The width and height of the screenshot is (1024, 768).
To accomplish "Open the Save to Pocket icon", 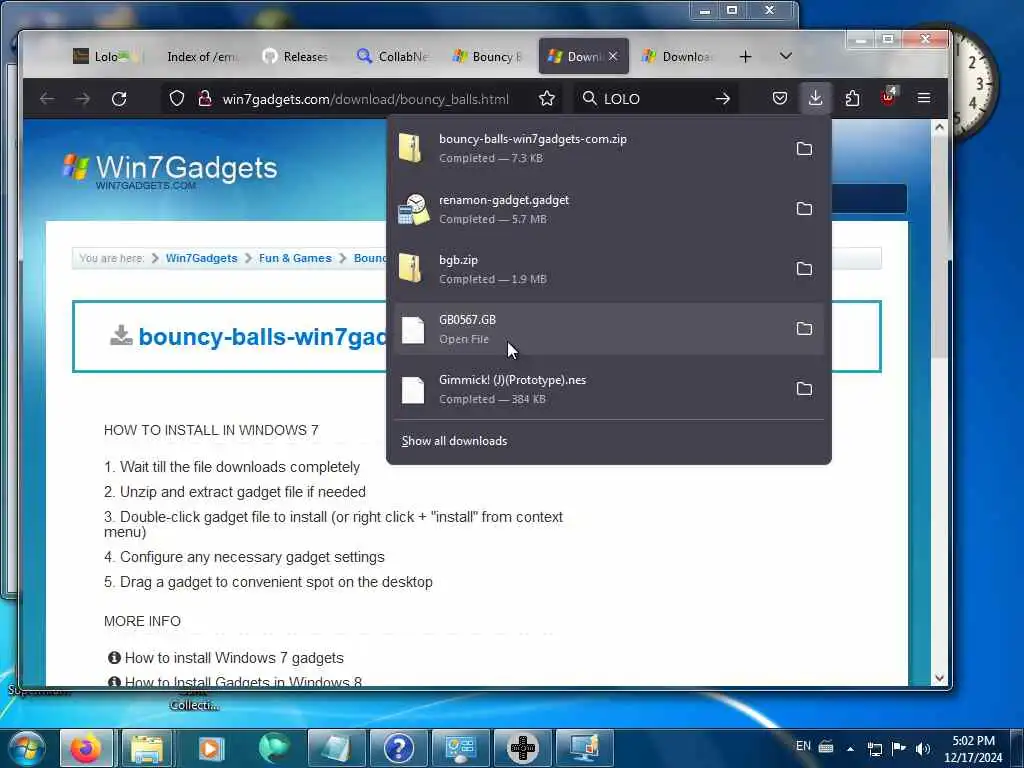I will click(780, 99).
